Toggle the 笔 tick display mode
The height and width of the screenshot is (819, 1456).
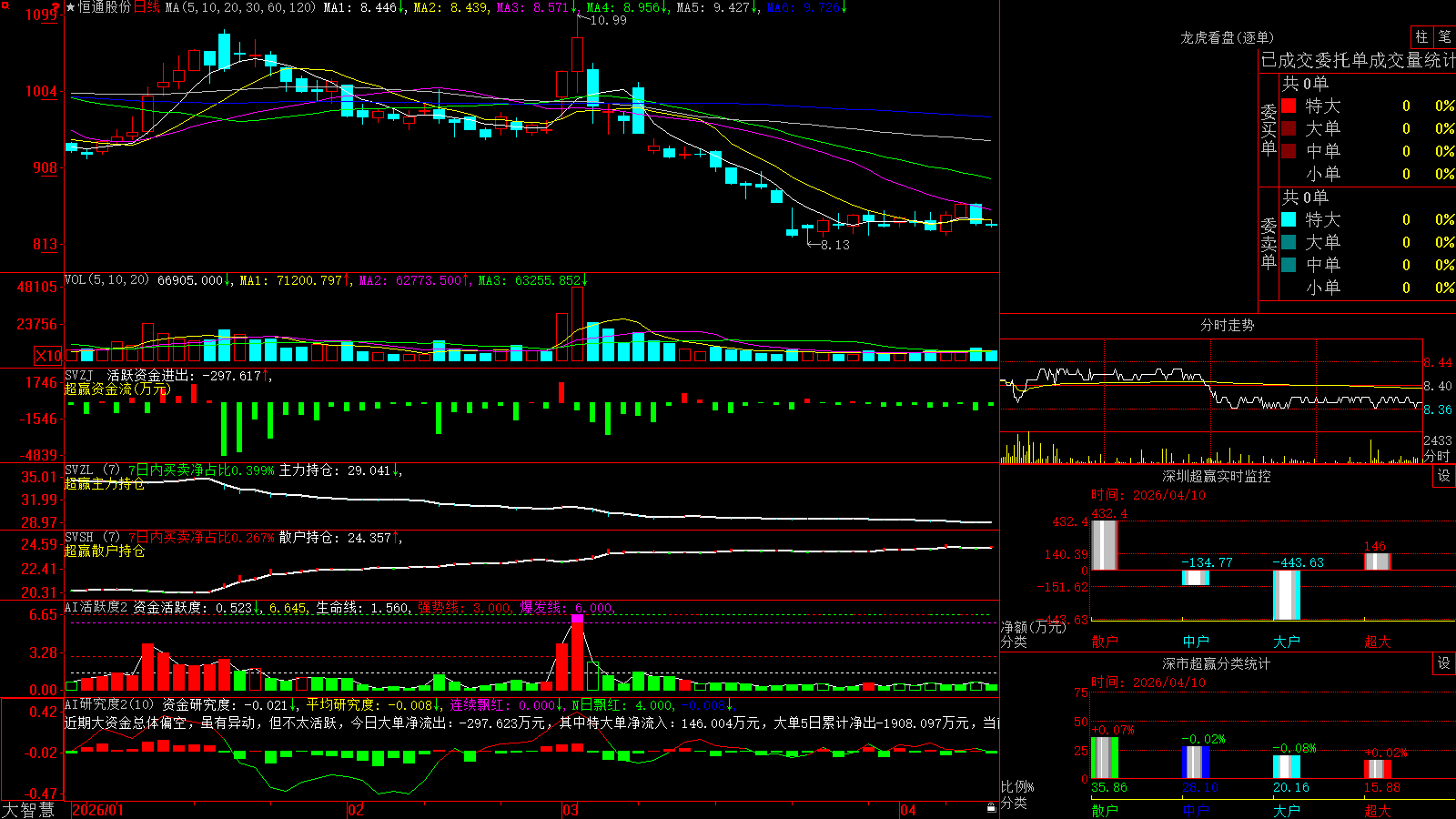pos(1444,36)
